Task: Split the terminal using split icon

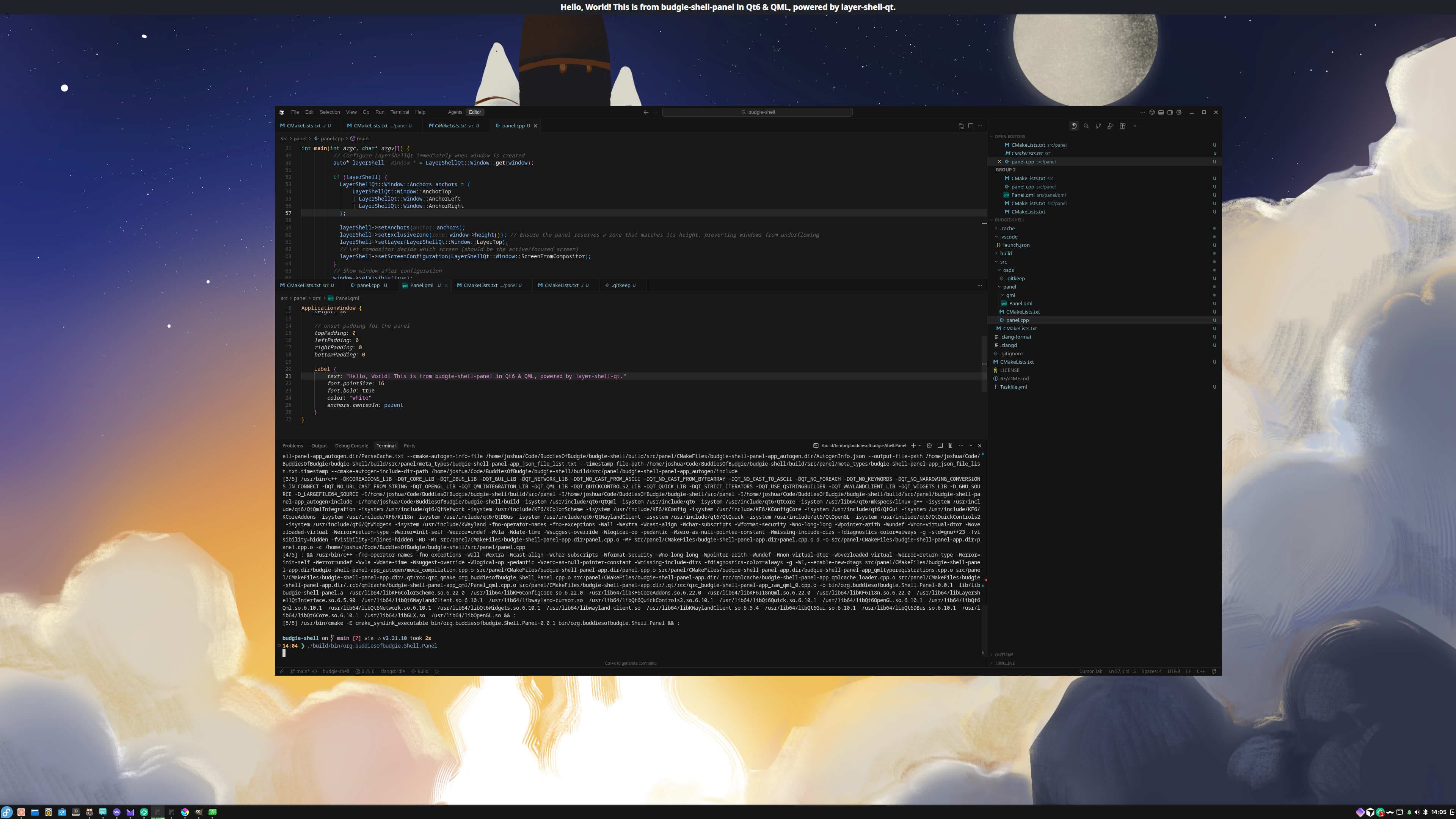Action: click(x=940, y=446)
